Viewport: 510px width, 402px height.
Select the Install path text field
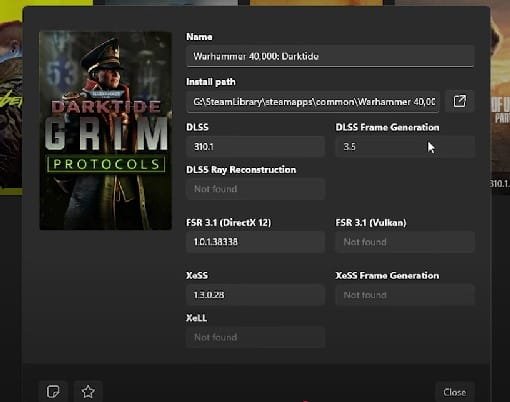tap(313, 101)
